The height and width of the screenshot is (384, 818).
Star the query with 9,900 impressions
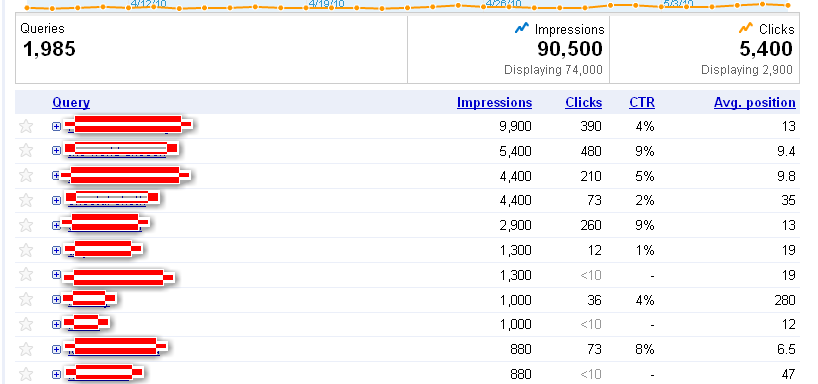(x=26, y=126)
